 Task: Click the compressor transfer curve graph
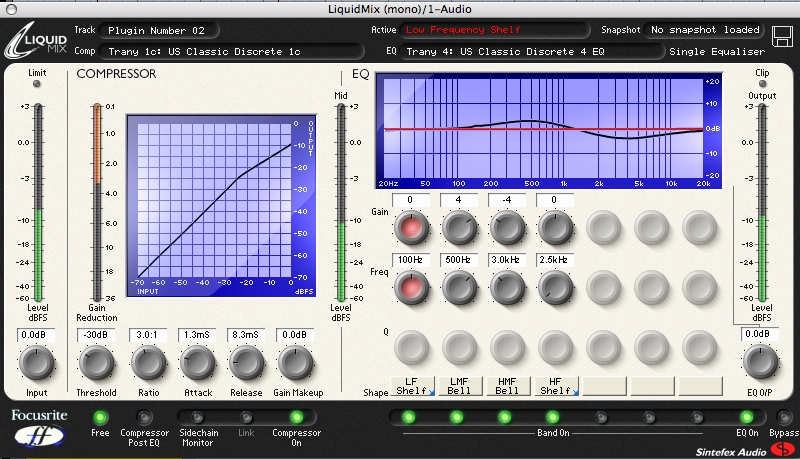[221, 205]
